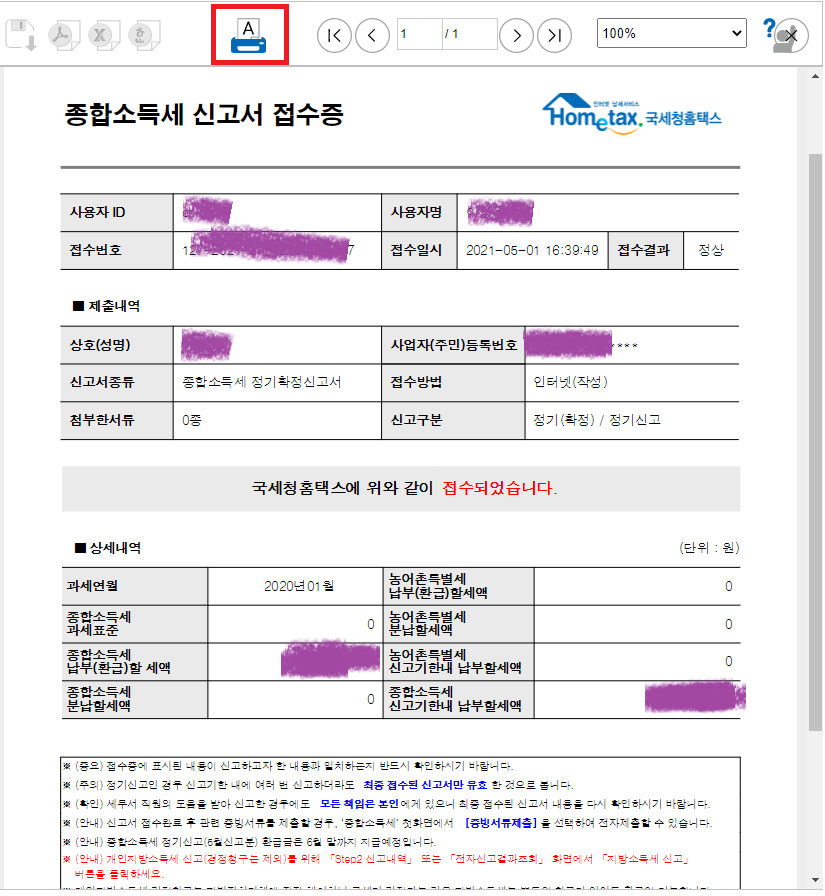The height and width of the screenshot is (896, 825).
Task: Click the '접수방법' label cell
Action: (x=453, y=382)
